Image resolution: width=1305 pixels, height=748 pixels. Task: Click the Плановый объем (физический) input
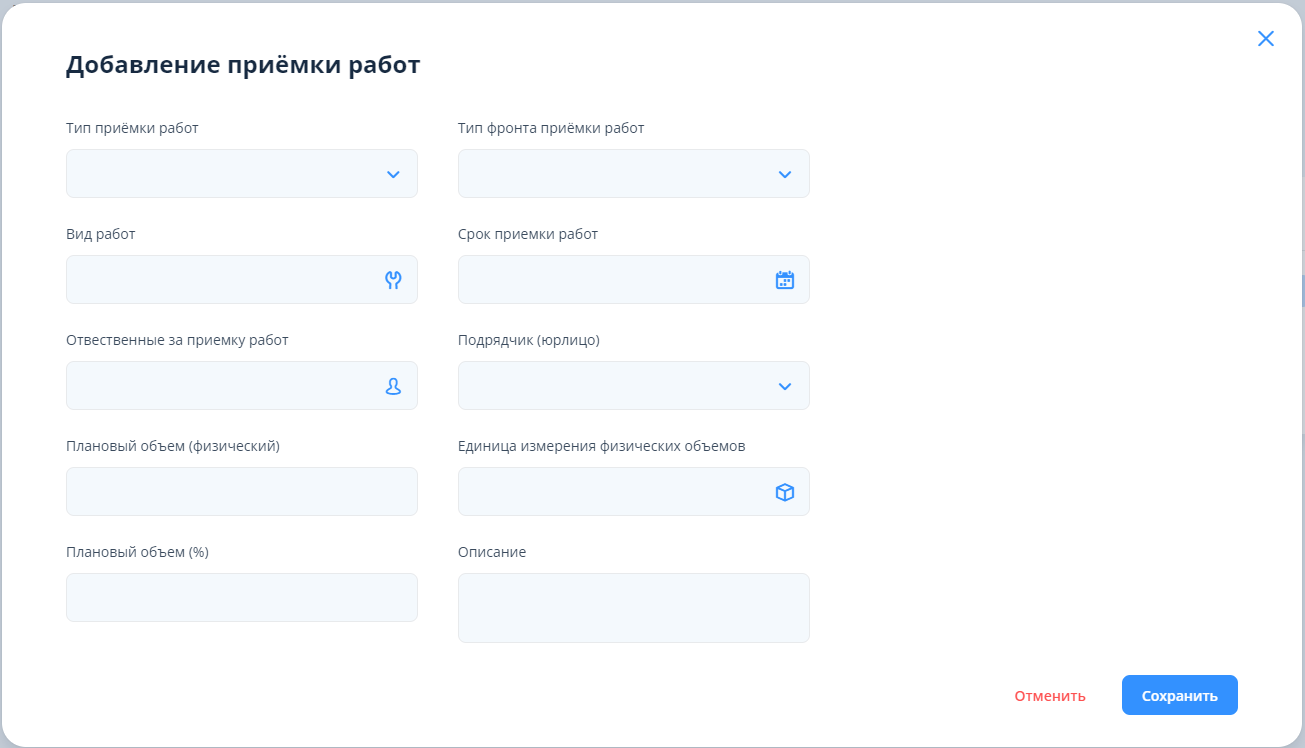(241, 492)
